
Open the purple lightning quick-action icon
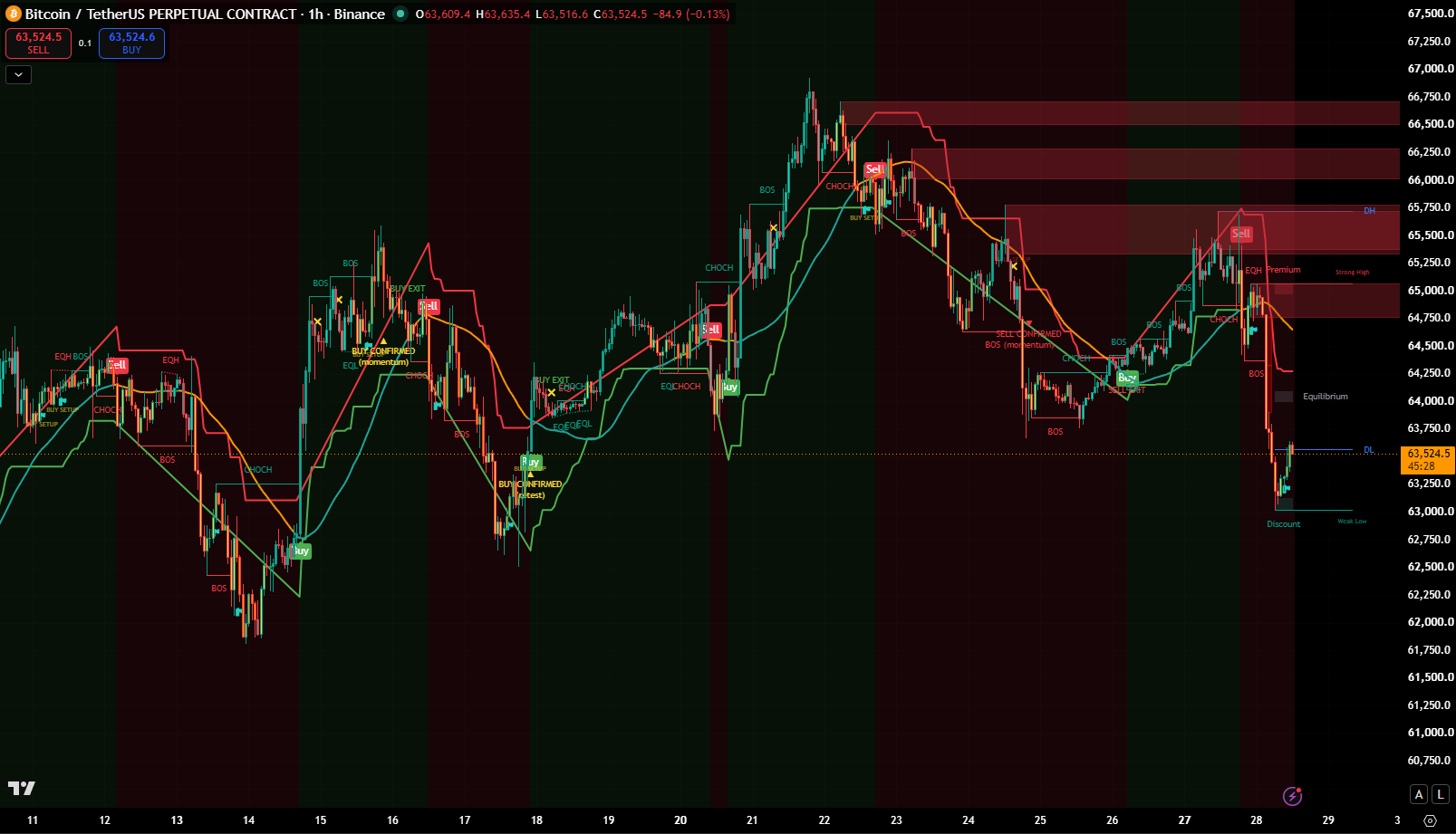pyautogui.click(x=1293, y=796)
